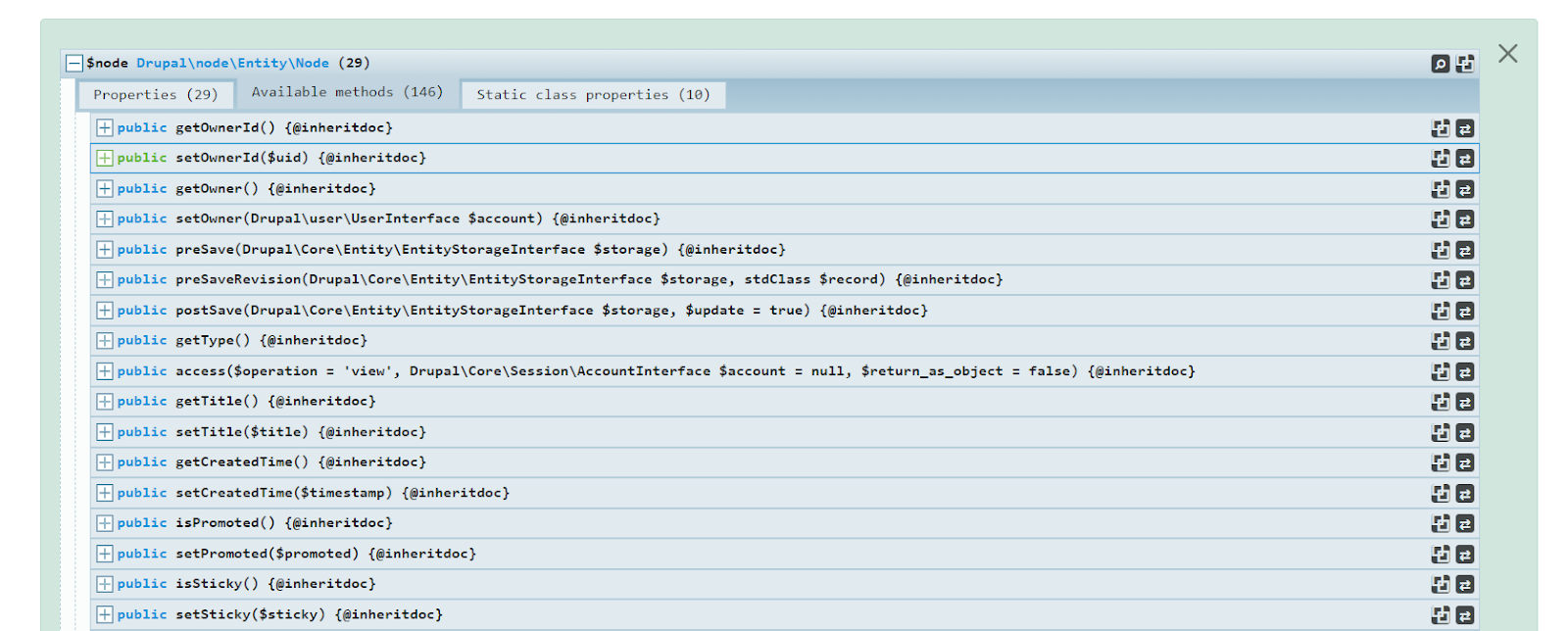Open getTitle() in new window icon
The width and height of the screenshot is (1568, 631).
1441,402
